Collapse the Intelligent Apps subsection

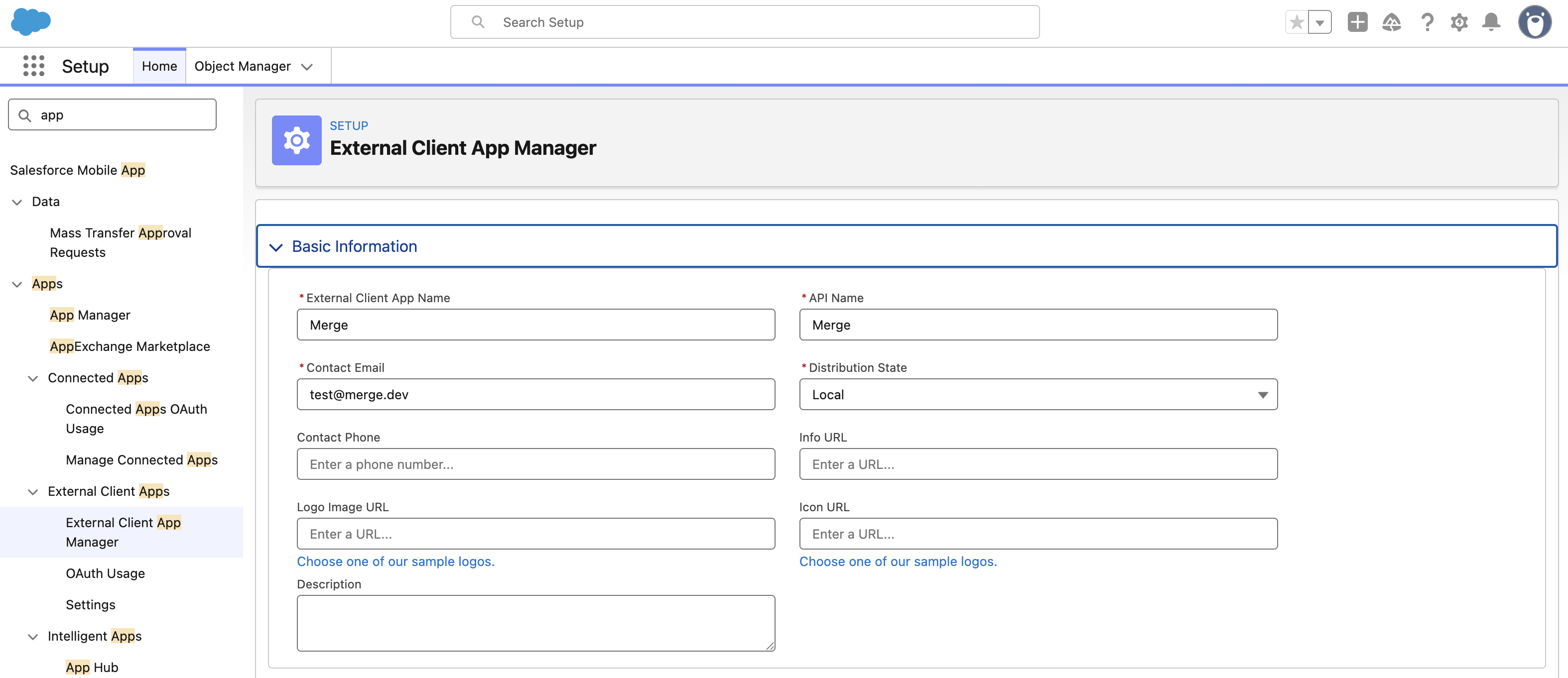(33, 637)
